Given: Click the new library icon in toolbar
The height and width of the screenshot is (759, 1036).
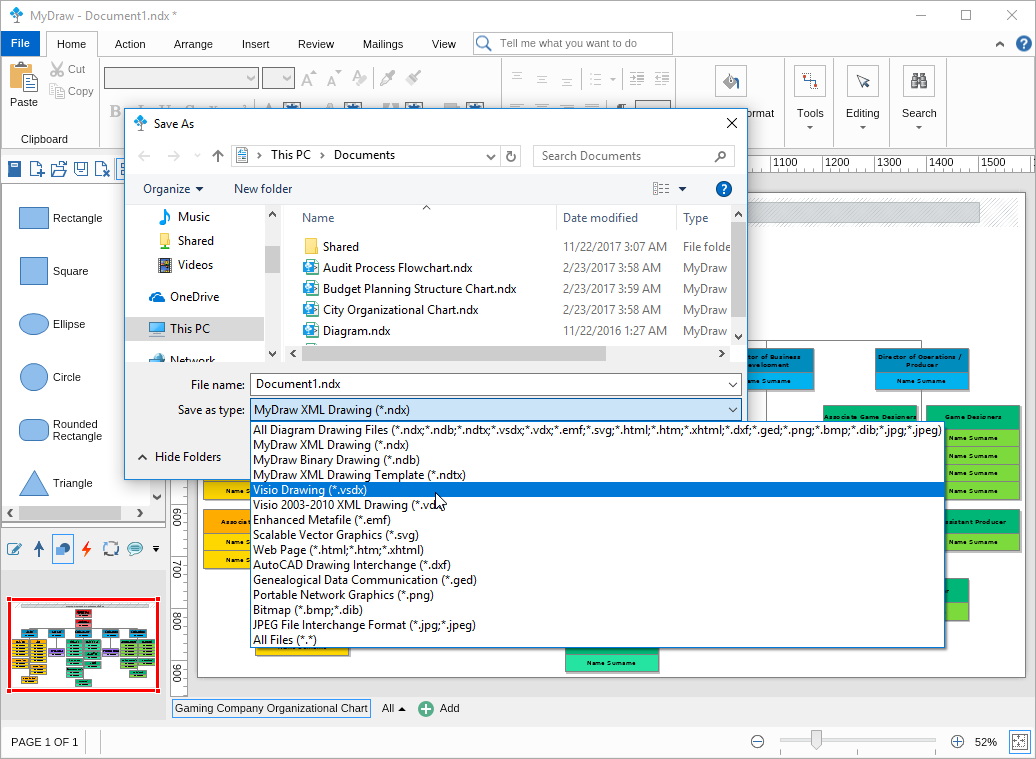Looking at the screenshot, I should pos(36,169).
